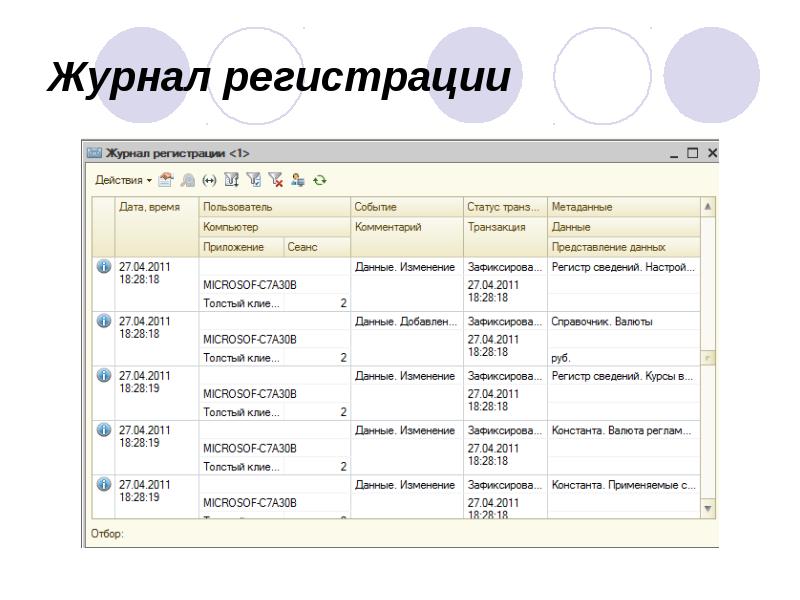Click the Данные column header
The width and height of the screenshot is (800, 600).
tap(624, 227)
